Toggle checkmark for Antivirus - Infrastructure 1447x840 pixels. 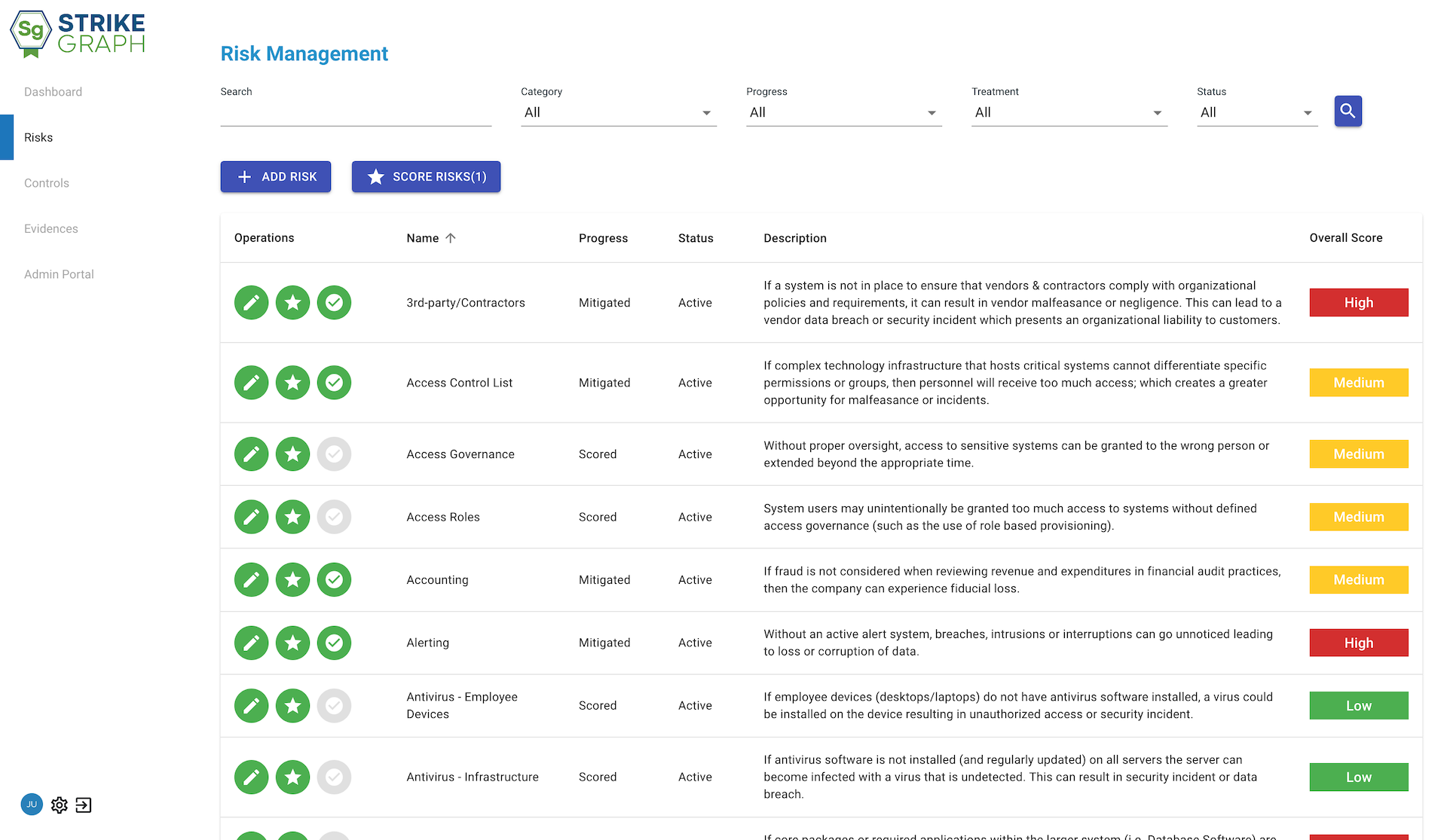(x=334, y=777)
